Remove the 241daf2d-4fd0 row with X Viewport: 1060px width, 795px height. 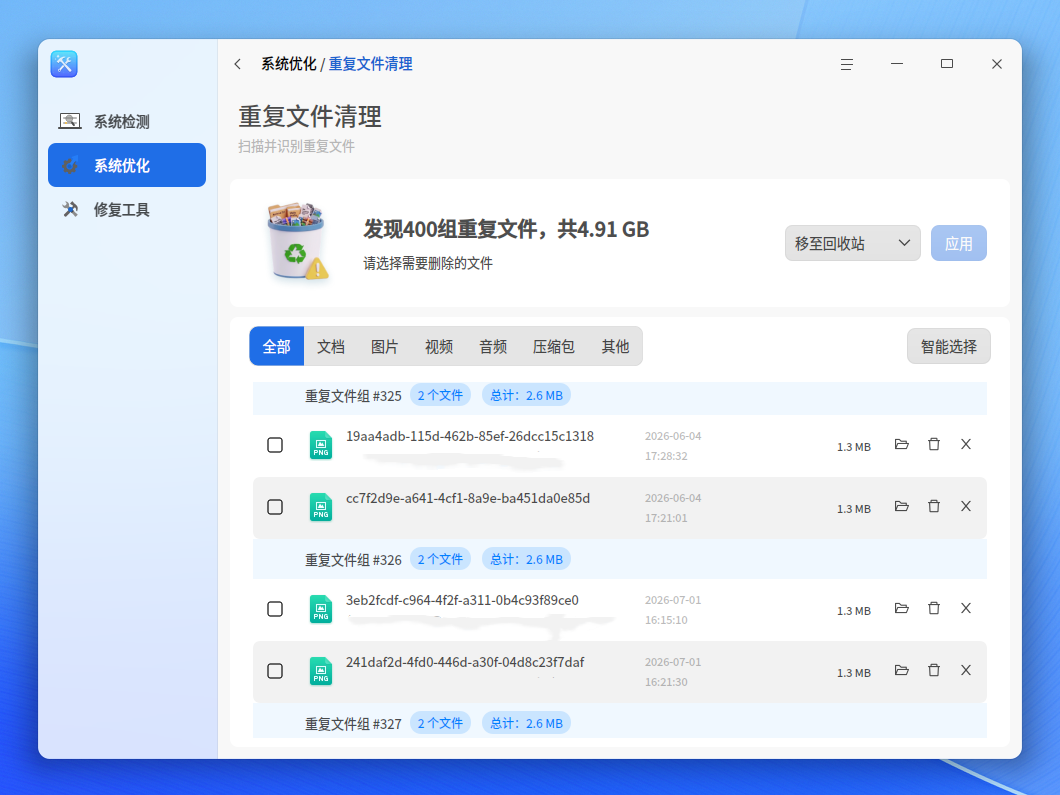(966, 671)
